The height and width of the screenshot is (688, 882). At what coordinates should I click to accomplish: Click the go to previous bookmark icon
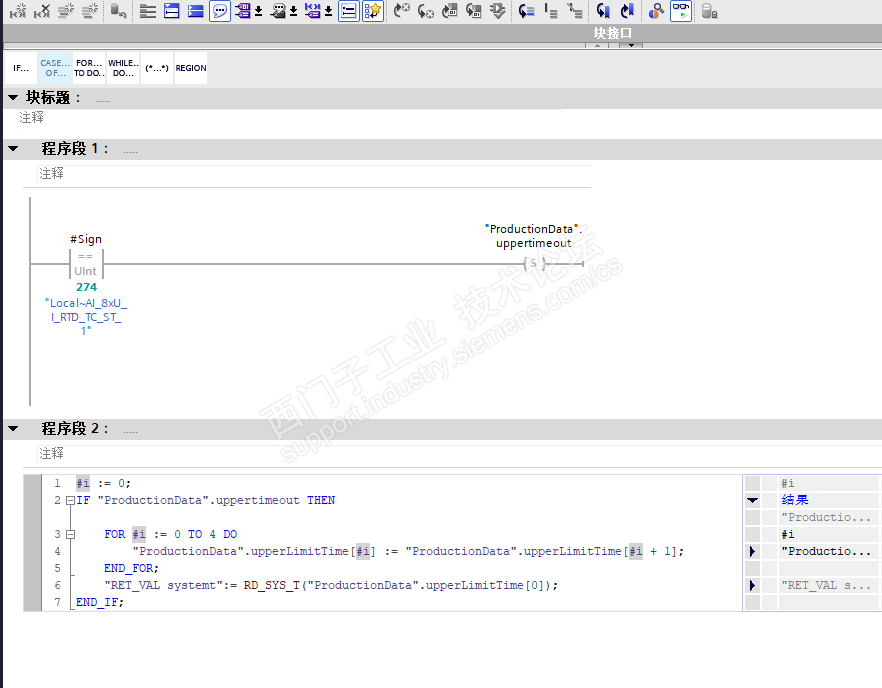(x=604, y=11)
